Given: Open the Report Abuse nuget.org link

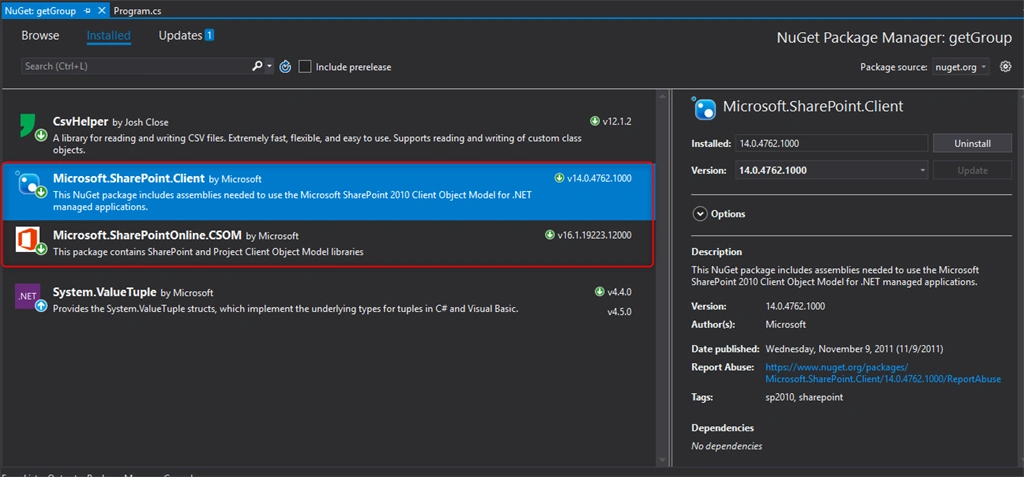Looking at the screenshot, I should point(883,373).
